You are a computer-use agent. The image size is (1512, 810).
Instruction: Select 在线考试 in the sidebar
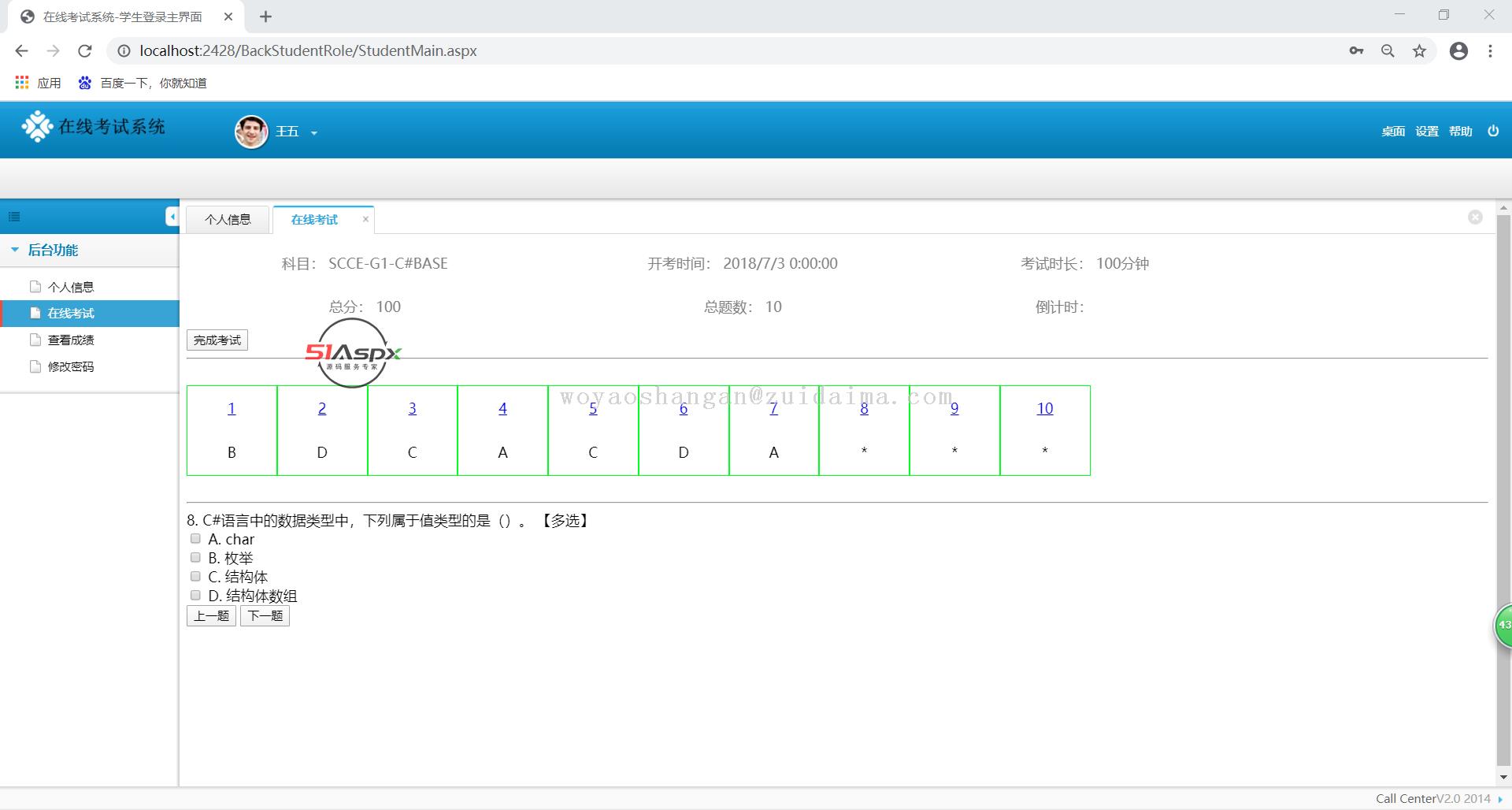click(x=90, y=314)
